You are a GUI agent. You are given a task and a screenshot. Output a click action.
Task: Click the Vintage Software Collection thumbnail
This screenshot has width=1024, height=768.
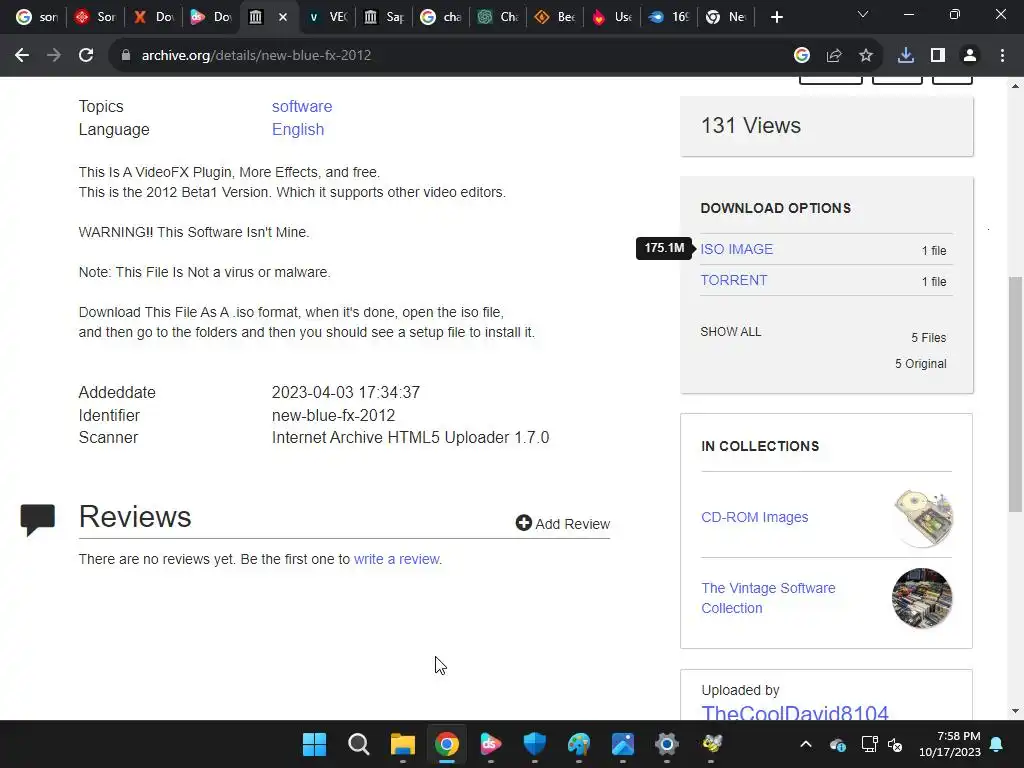922,598
